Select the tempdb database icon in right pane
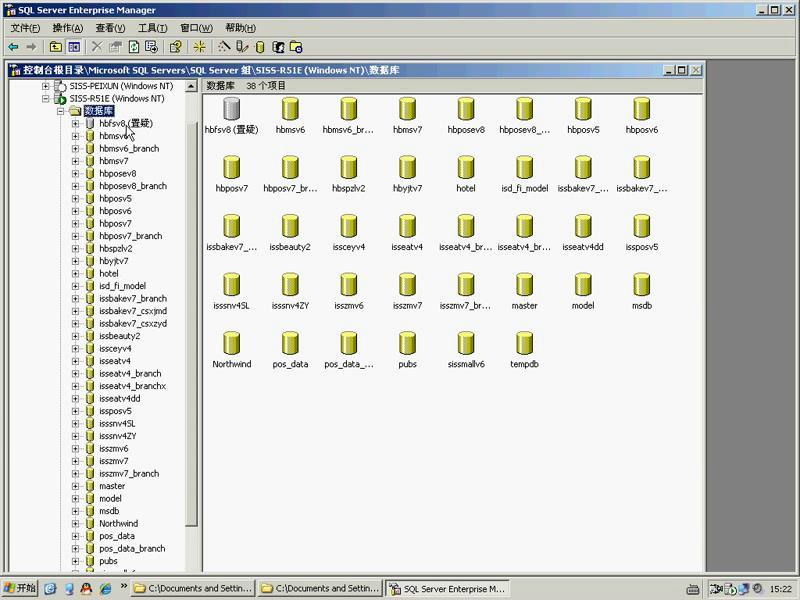Image resolution: width=800 pixels, height=600 pixels. [524, 343]
